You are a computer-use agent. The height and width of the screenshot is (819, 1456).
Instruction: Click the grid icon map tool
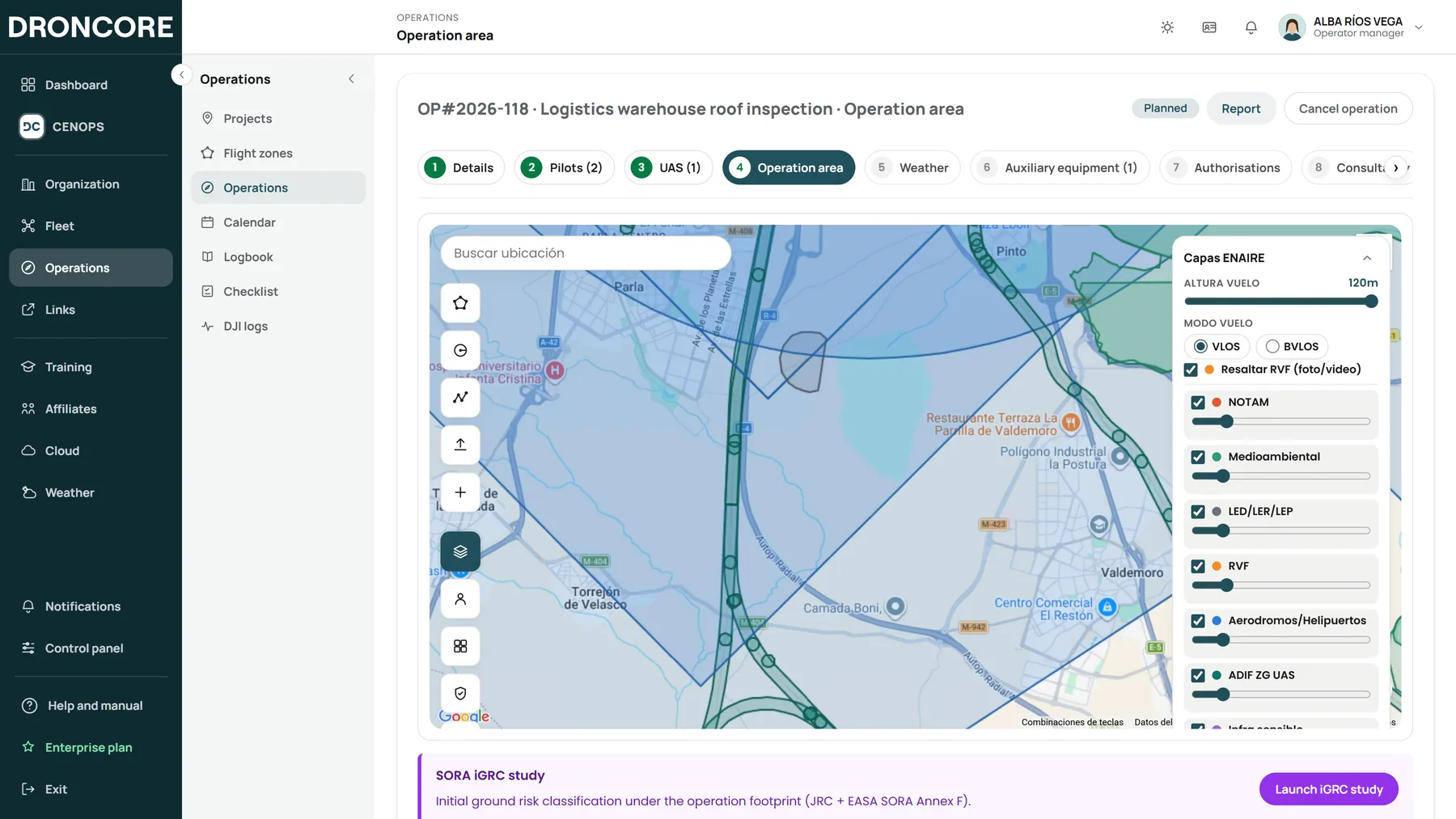[x=460, y=646]
